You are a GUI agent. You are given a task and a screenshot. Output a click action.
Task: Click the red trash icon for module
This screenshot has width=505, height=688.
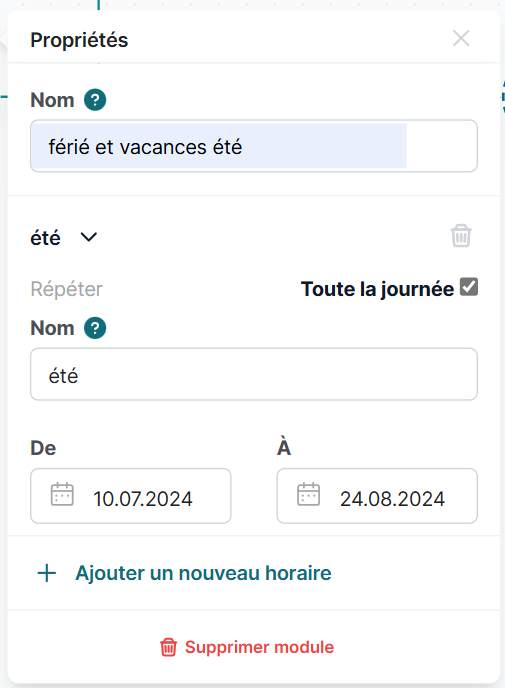pyautogui.click(x=168, y=647)
